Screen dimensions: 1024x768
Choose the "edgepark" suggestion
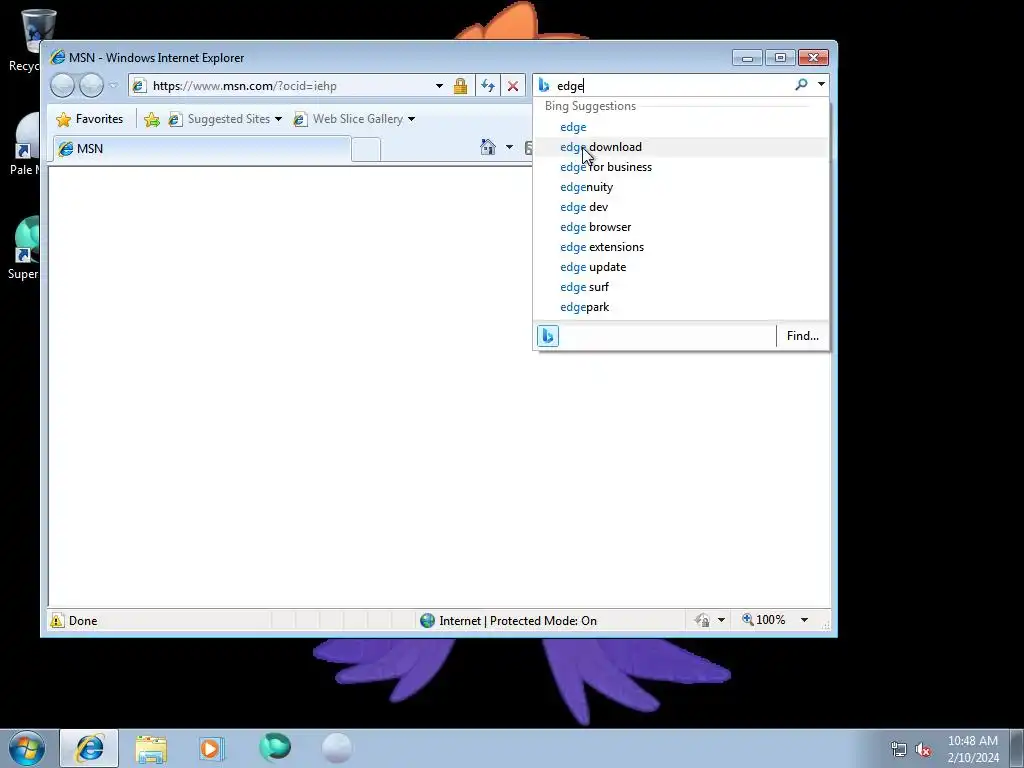681,307
